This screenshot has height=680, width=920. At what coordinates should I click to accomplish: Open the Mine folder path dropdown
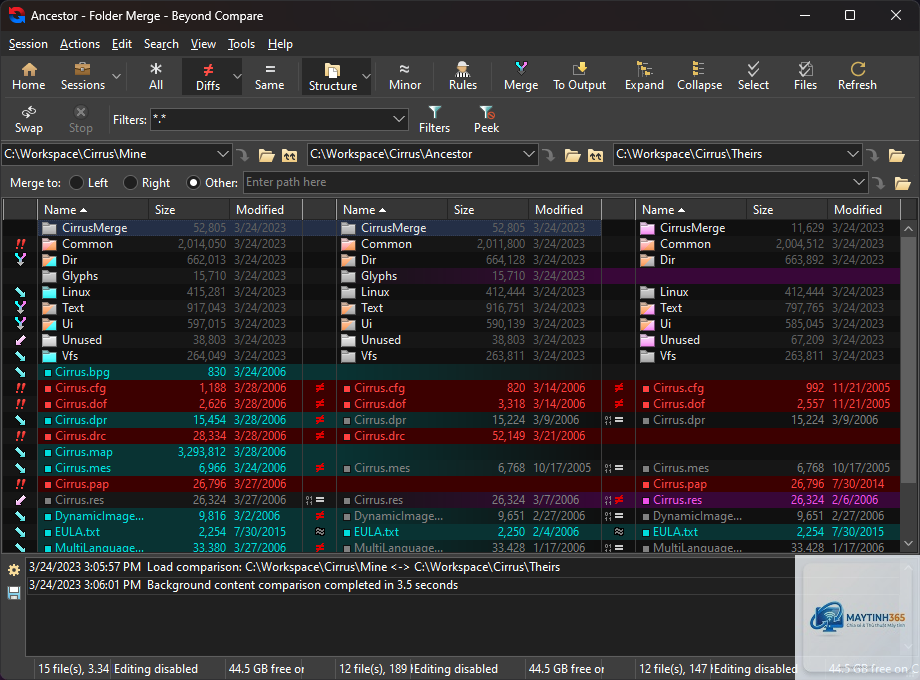click(x=223, y=154)
